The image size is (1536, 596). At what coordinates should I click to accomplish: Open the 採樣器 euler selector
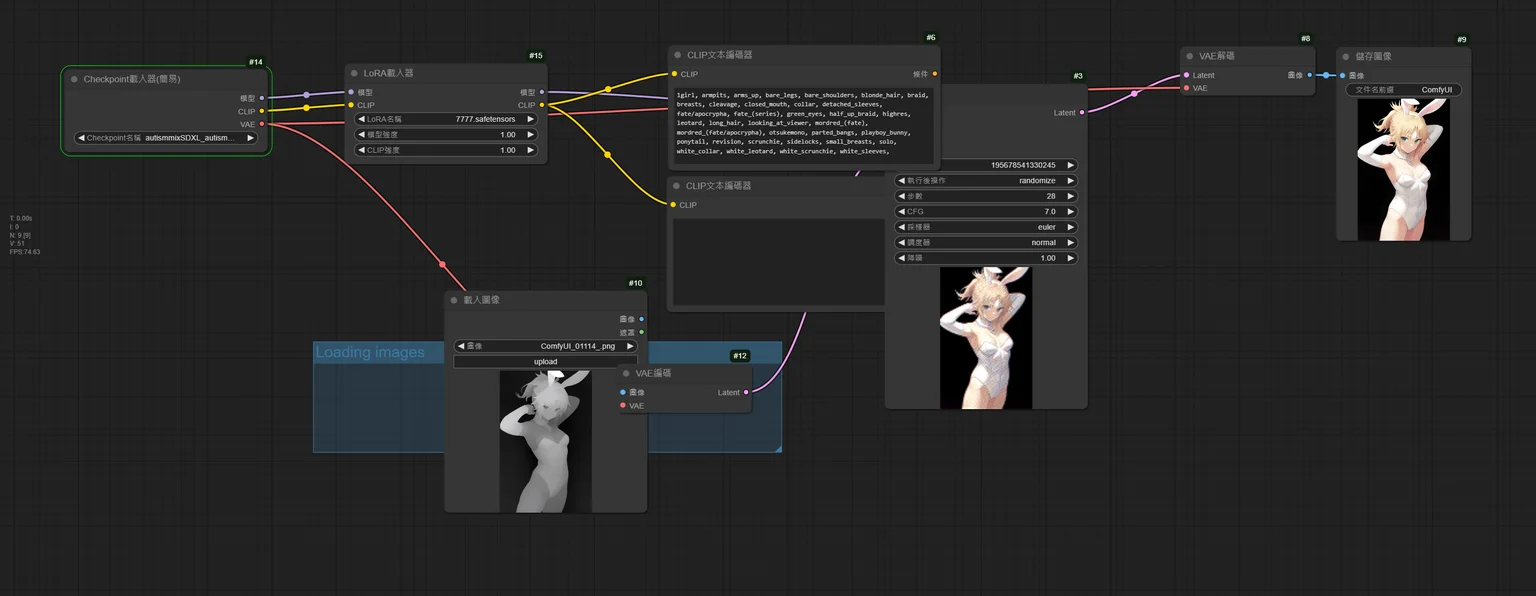click(x=986, y=227)
